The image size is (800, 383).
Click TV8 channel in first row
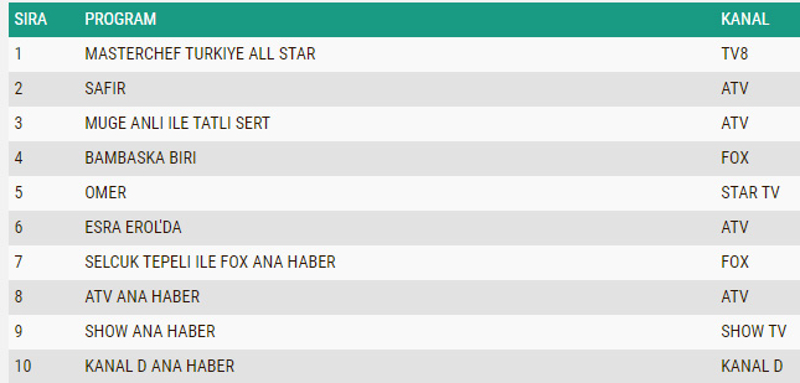coord(734,54)
